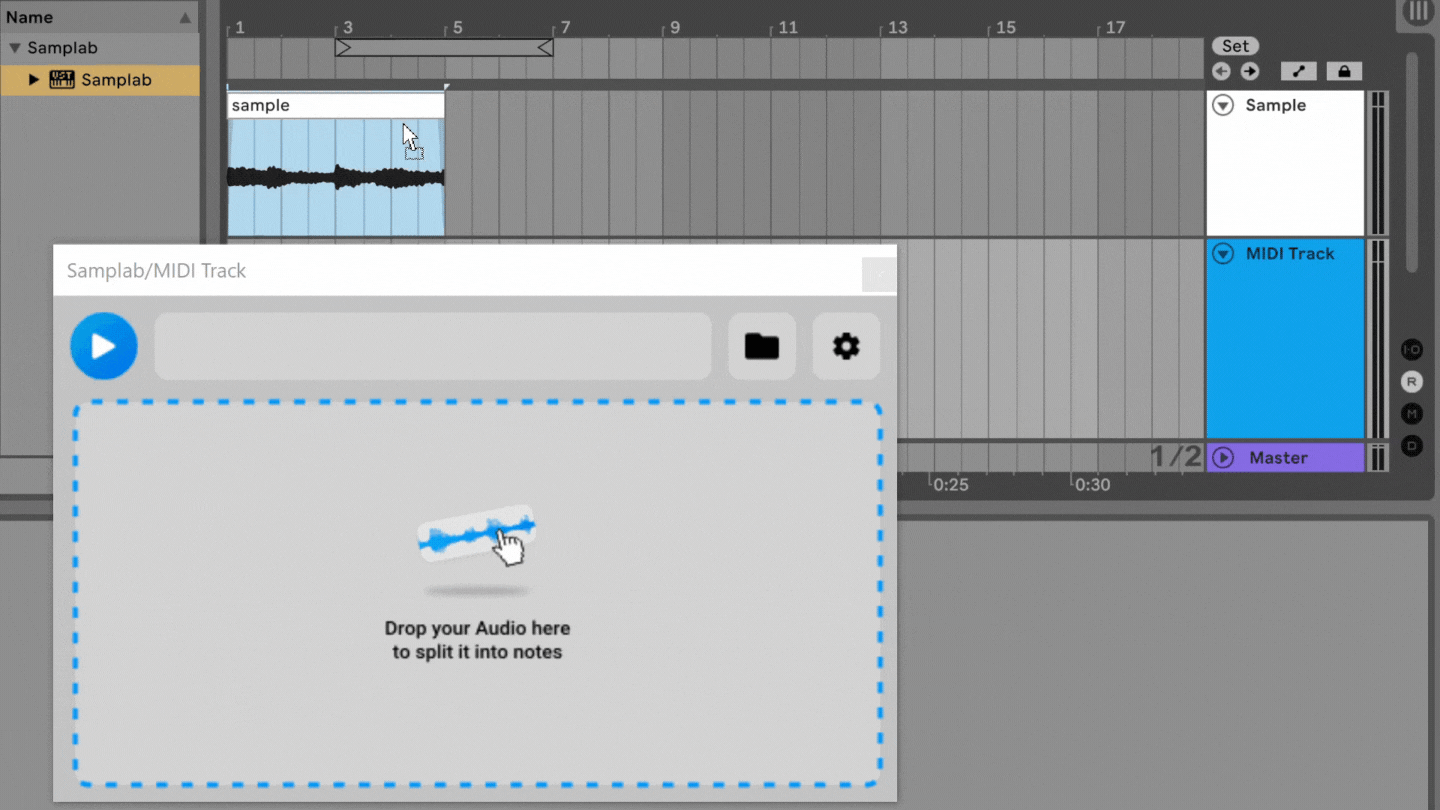Click bar 17 in the arrangement ruler

pyautogui.click(x=1115, y=28)
